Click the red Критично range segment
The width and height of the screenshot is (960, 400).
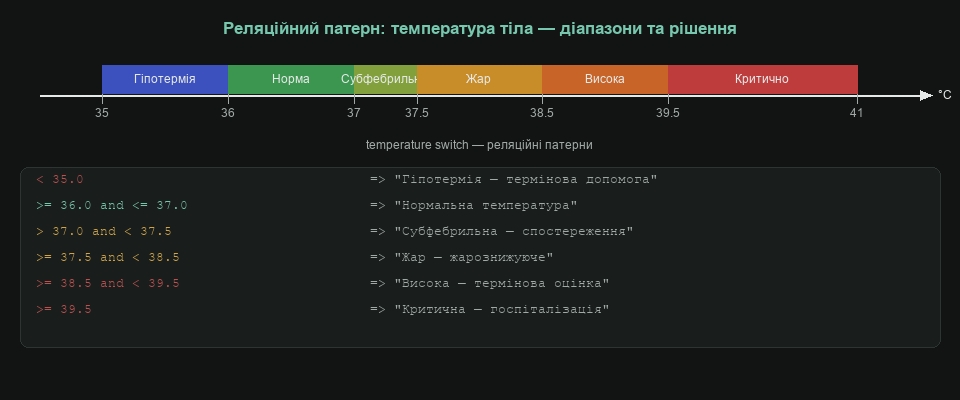coord(763,79)
